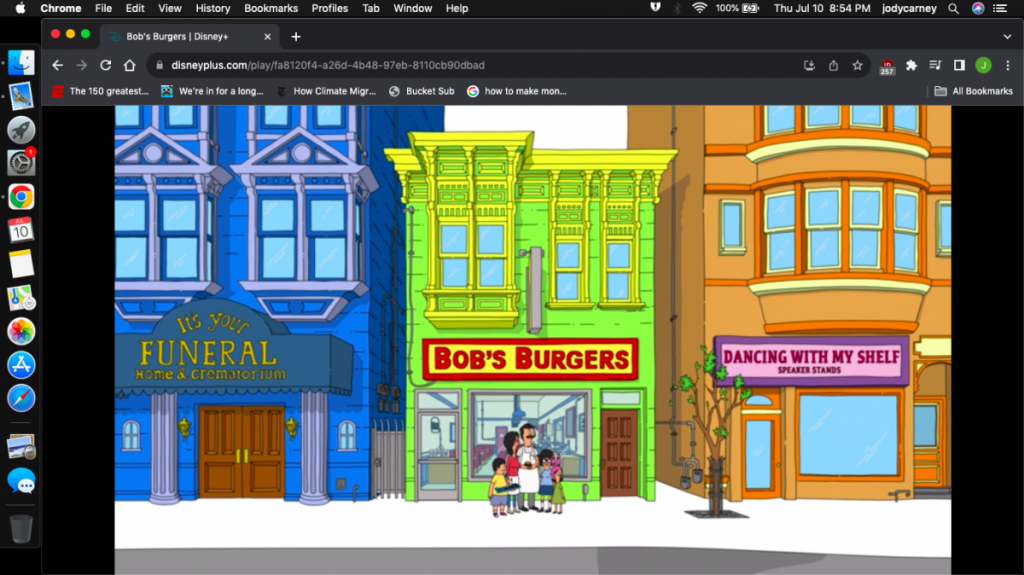Open Chrome three-dot menu
The image size is (1024, 575).
coord(1008,65)
